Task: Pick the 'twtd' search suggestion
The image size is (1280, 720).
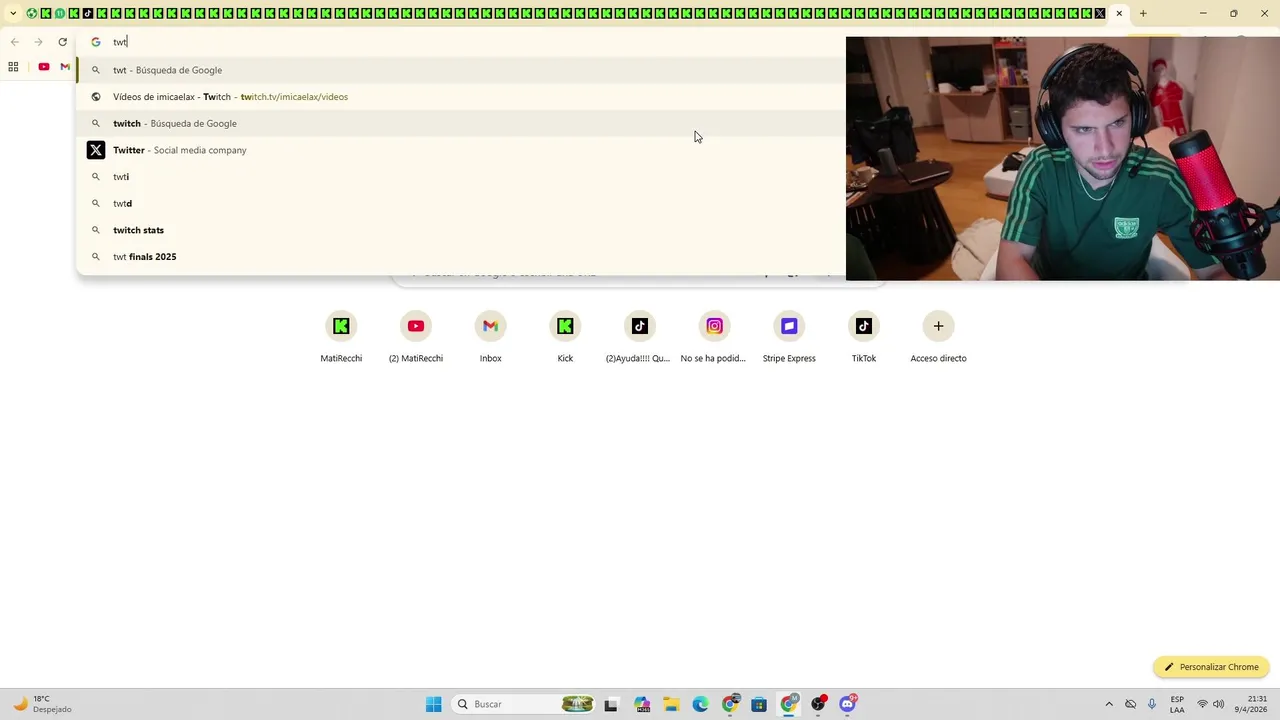Action: tap(460, 203)
